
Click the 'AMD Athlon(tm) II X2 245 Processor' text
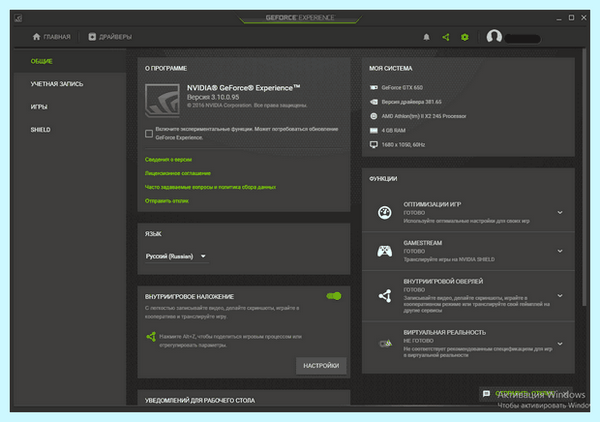424,116
